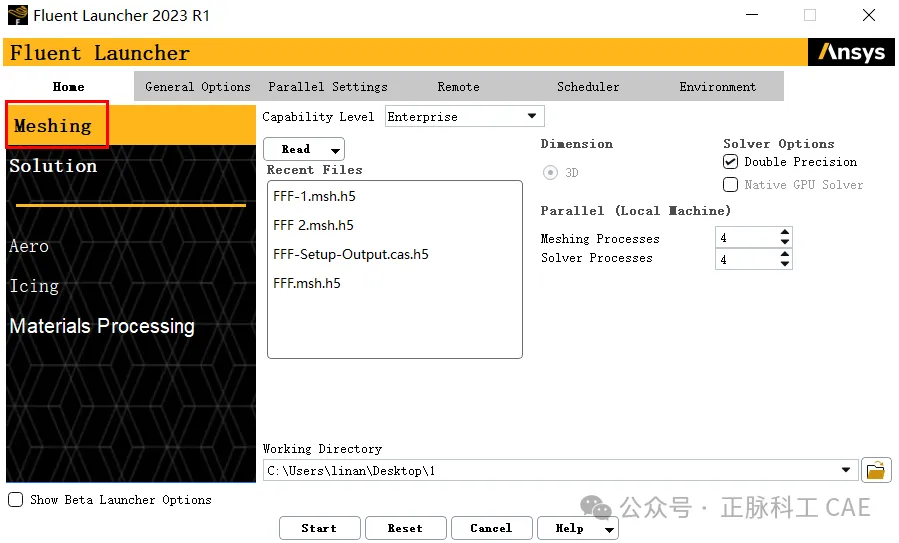Minimize the Fluent Launcher window
The image size is (899, 543).
pyautogui.click(x=752, y=15)
